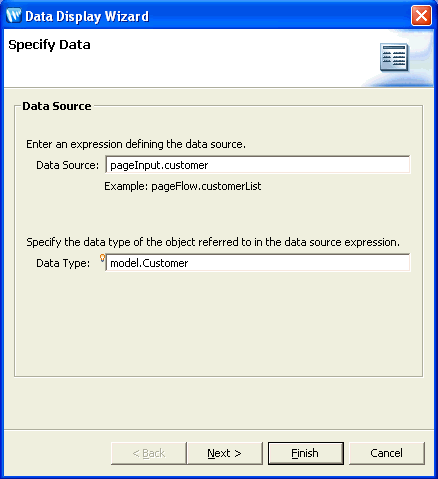438x479 pixels.
Task: Focus the Data Type field containing model.Customer
Action: (258, 263)
